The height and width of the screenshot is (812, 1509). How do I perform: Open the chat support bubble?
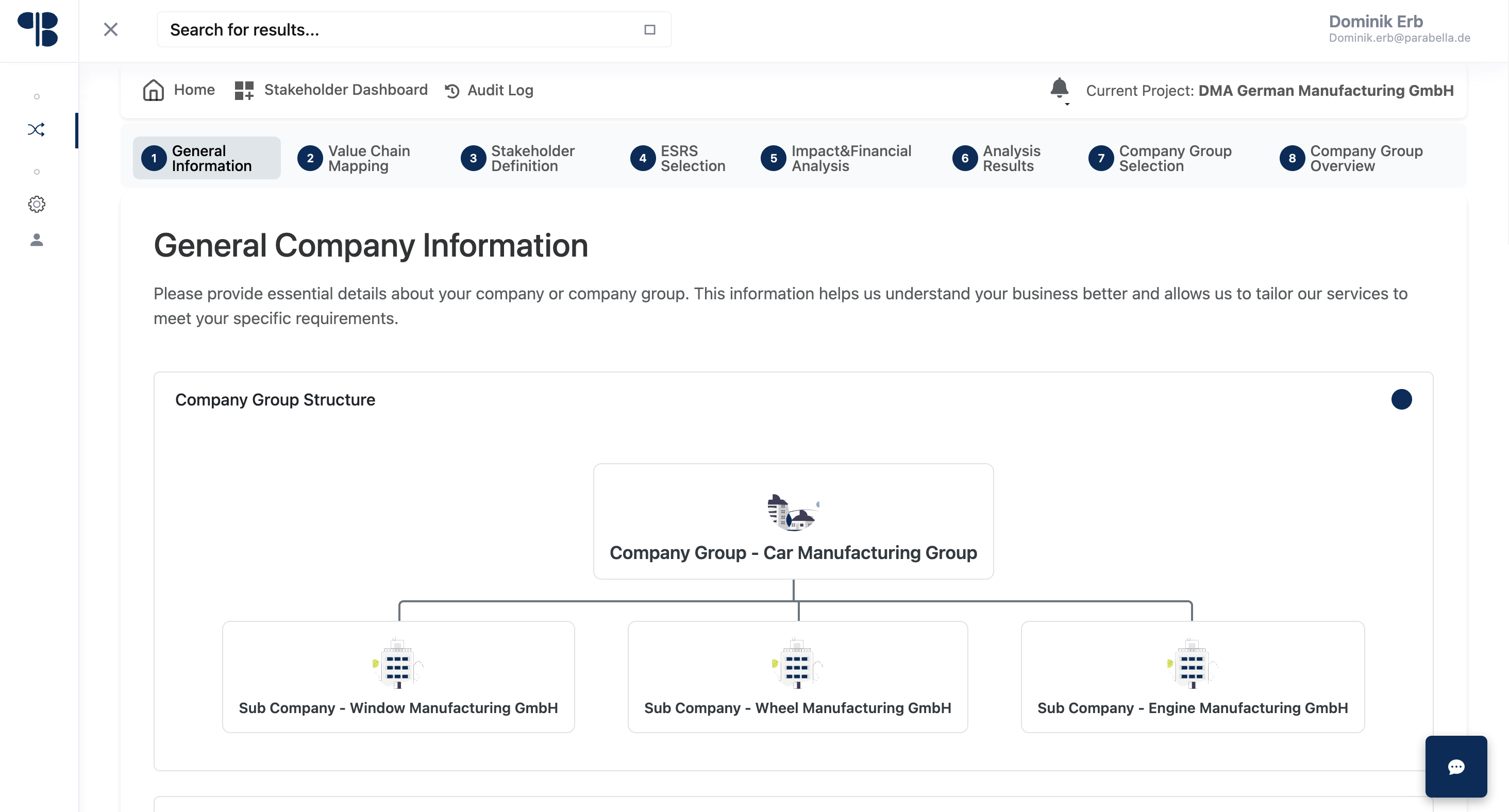(x=1456, y=766)
